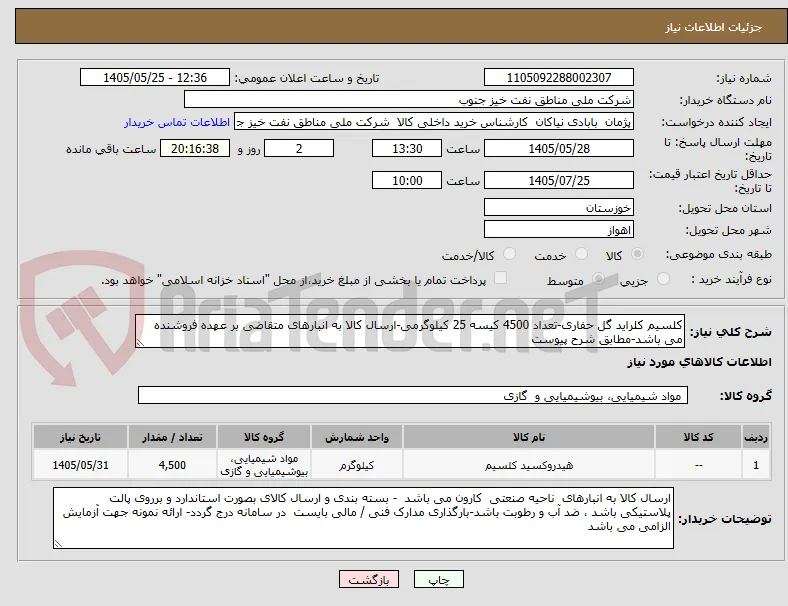Click the table group cell مواد شیمیایی، بیوشیمیایی و گازی
This screenshot has height=606, width=788.
coord(264,465)
